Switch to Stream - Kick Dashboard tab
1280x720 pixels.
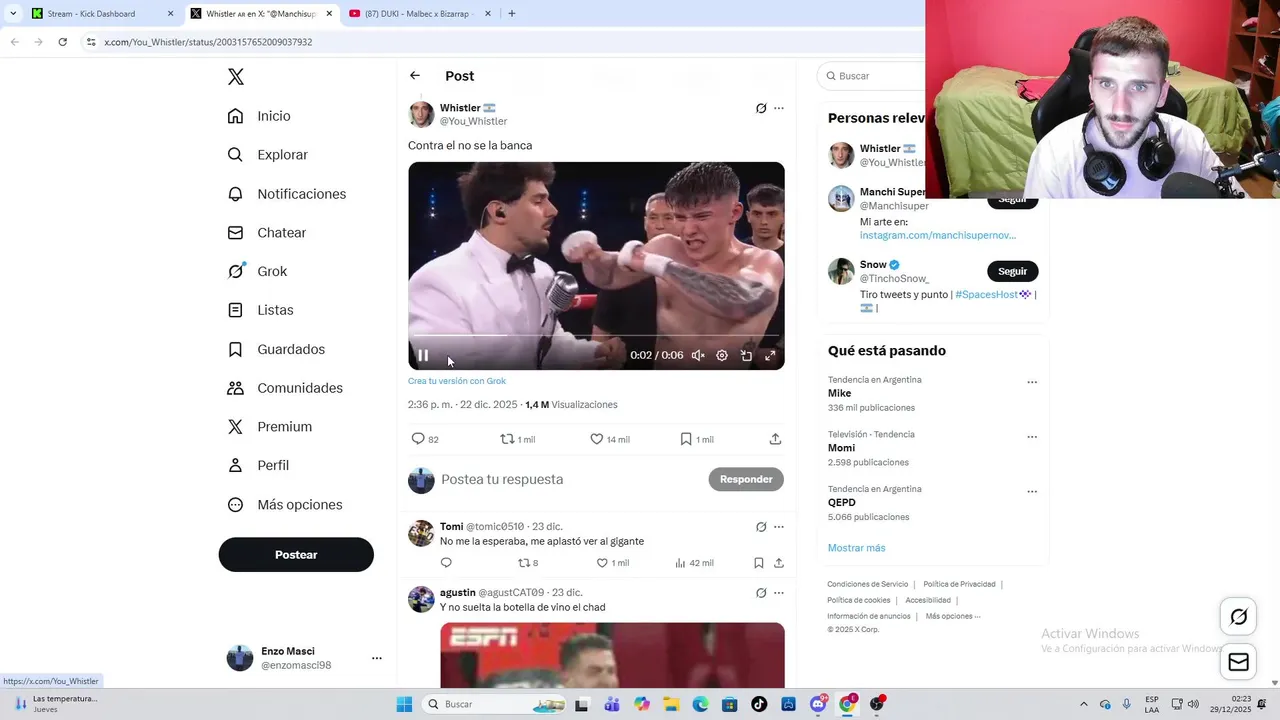click(103, 14)
